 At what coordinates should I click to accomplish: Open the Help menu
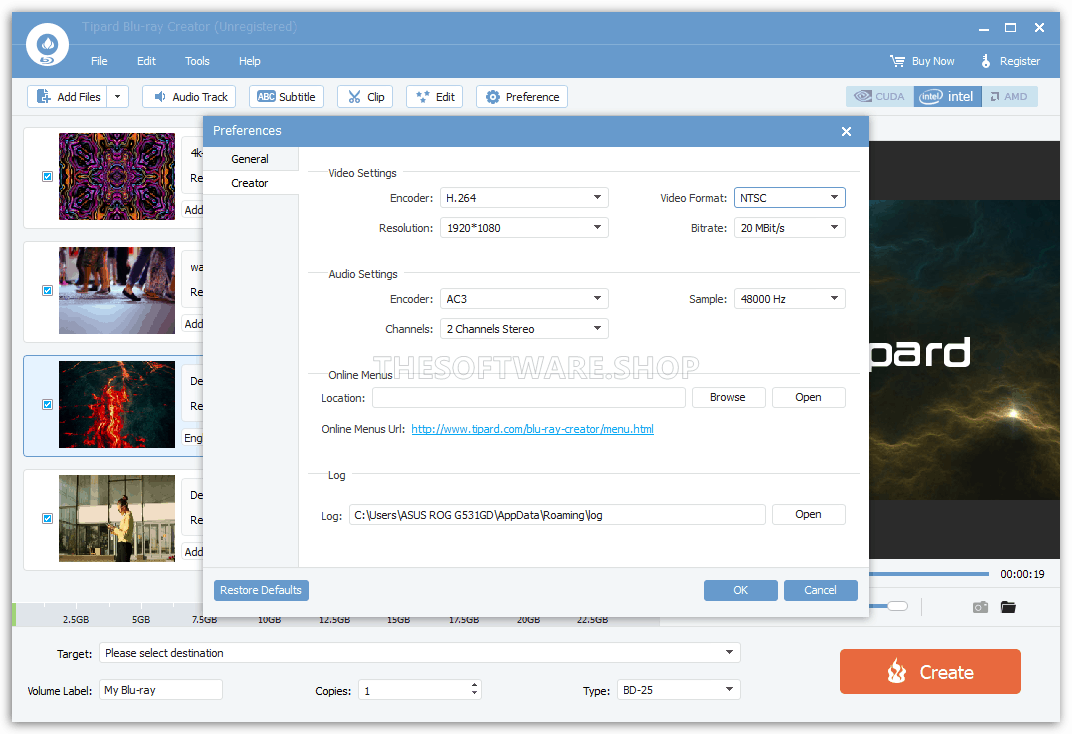pos(250,61)
